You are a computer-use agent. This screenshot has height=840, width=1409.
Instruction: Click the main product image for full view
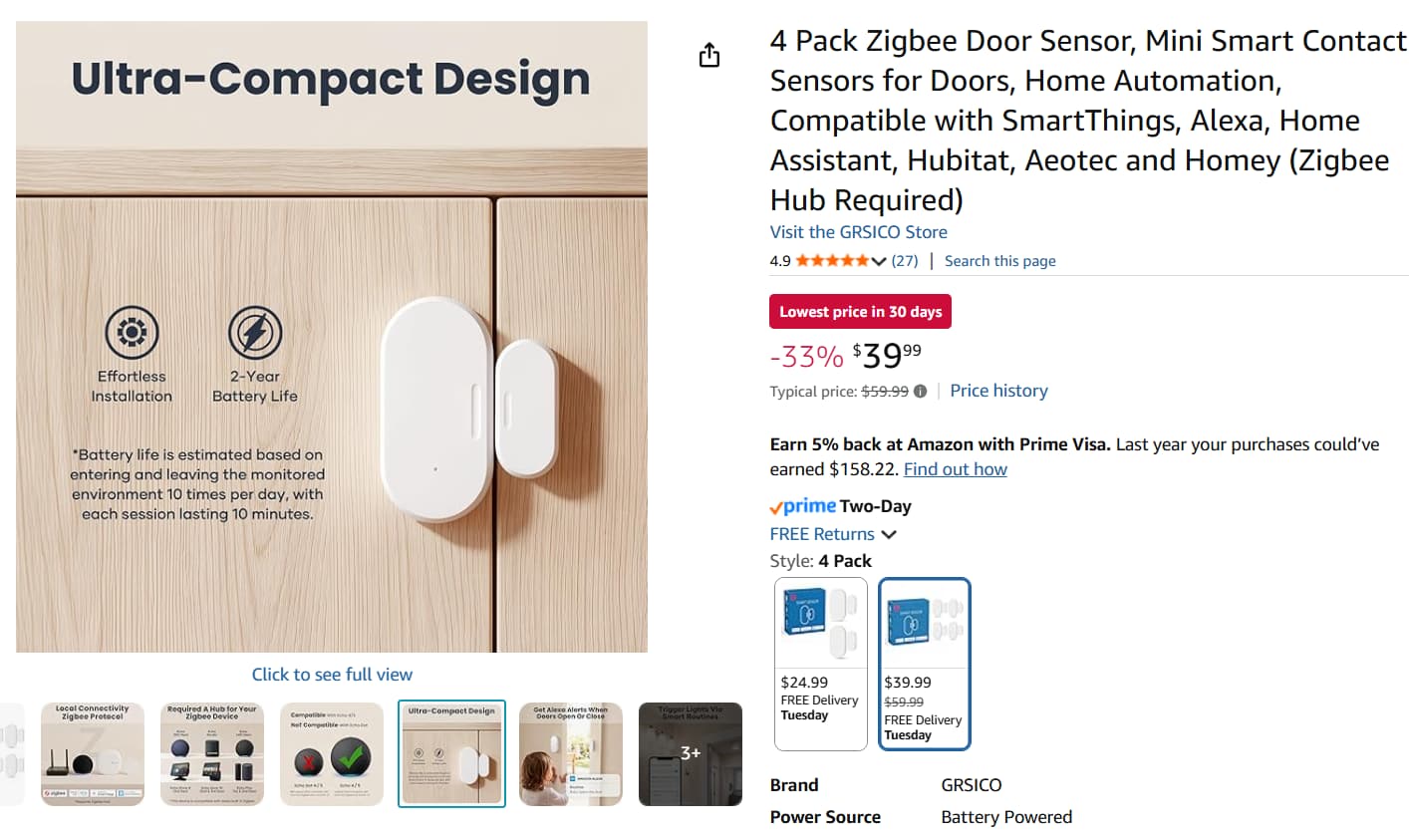332,337
